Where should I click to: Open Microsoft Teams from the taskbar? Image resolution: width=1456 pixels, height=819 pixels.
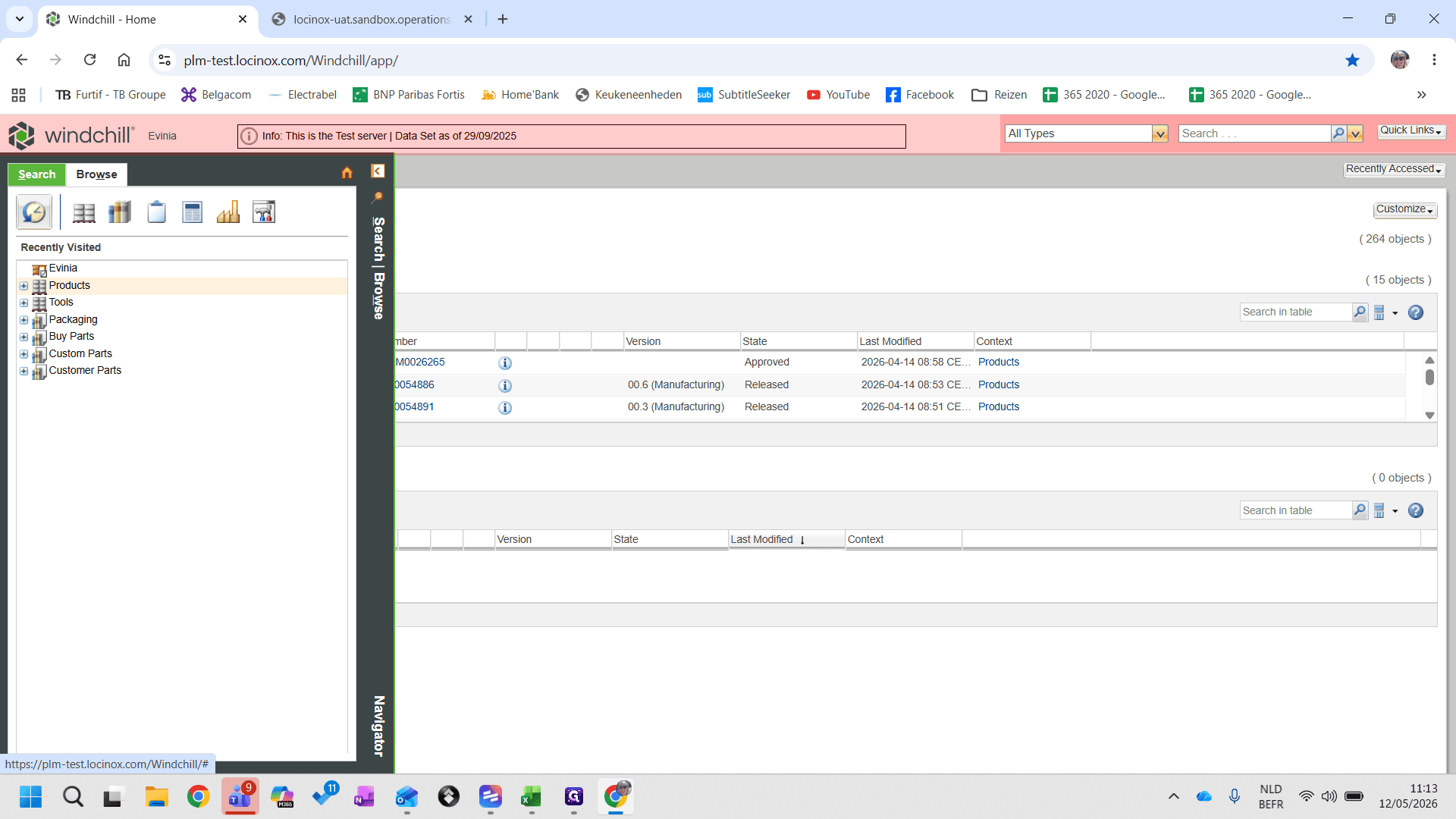[240, 796]
